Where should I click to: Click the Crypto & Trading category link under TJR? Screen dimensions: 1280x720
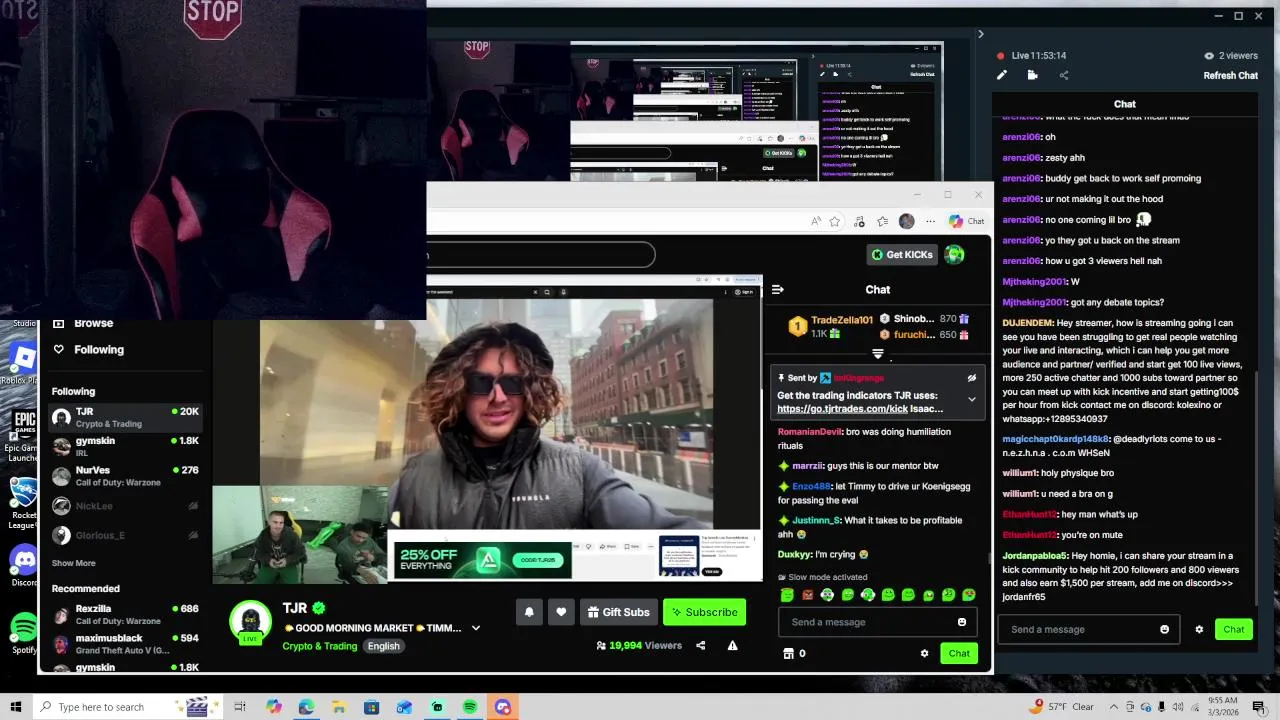tap(319, 646)
